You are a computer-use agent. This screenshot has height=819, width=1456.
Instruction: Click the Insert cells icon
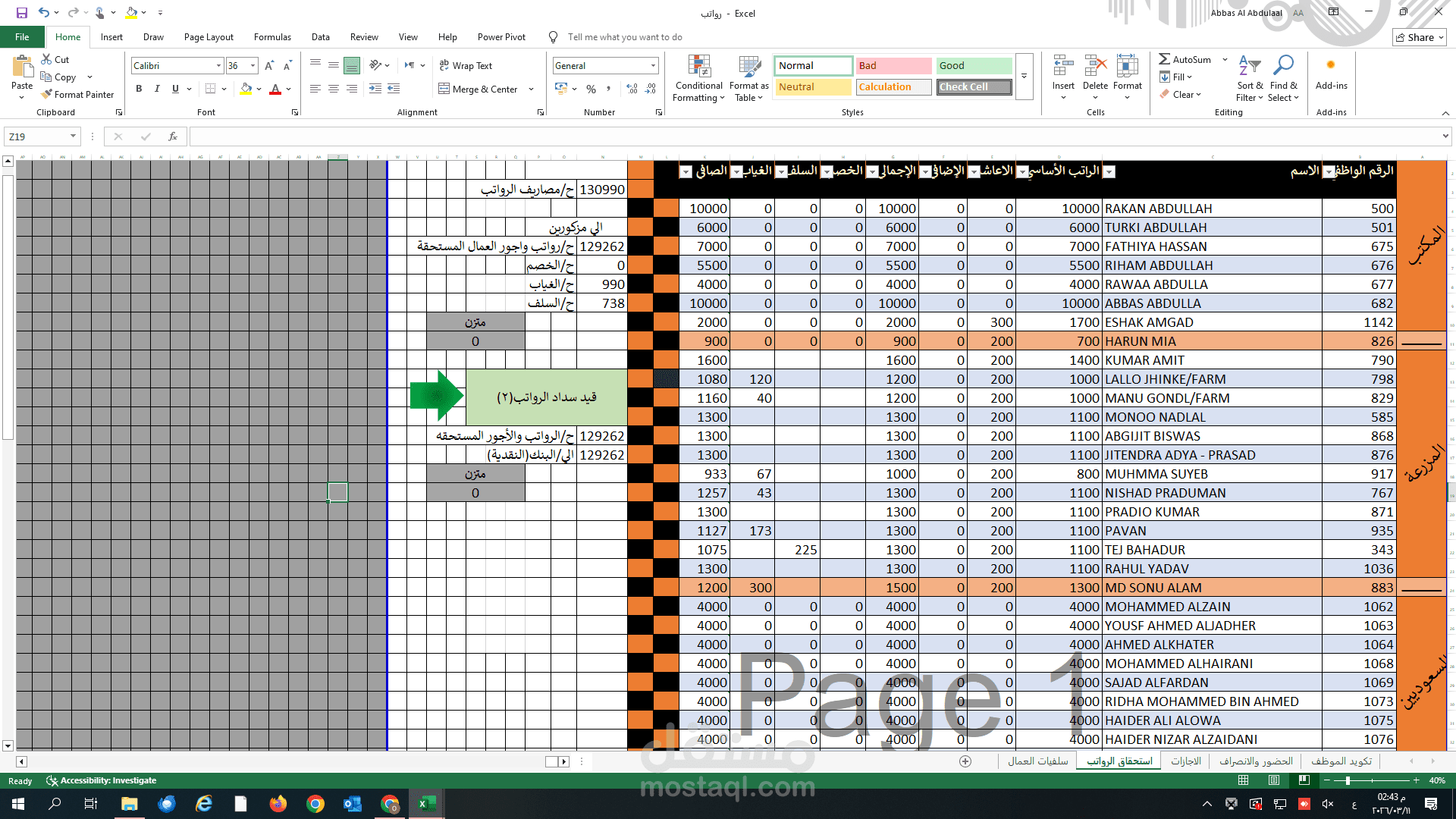coord(1063,66)
